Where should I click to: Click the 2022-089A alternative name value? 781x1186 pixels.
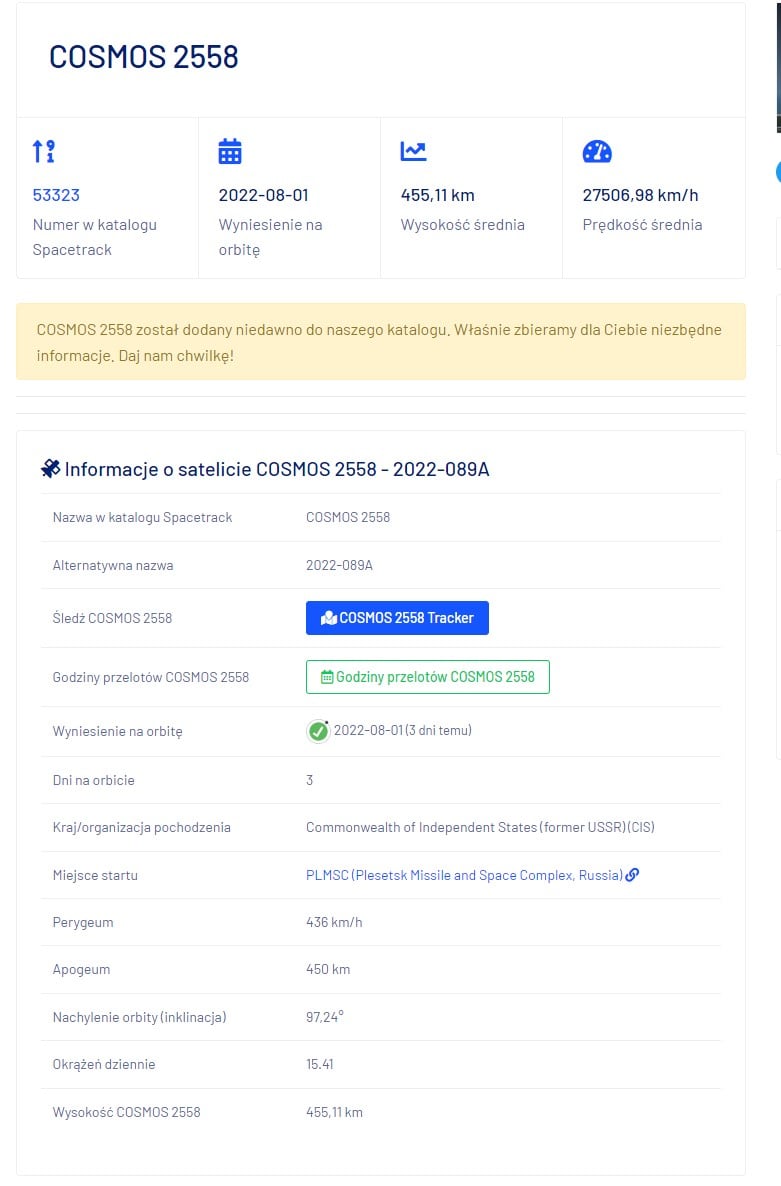tap(339, 565)
